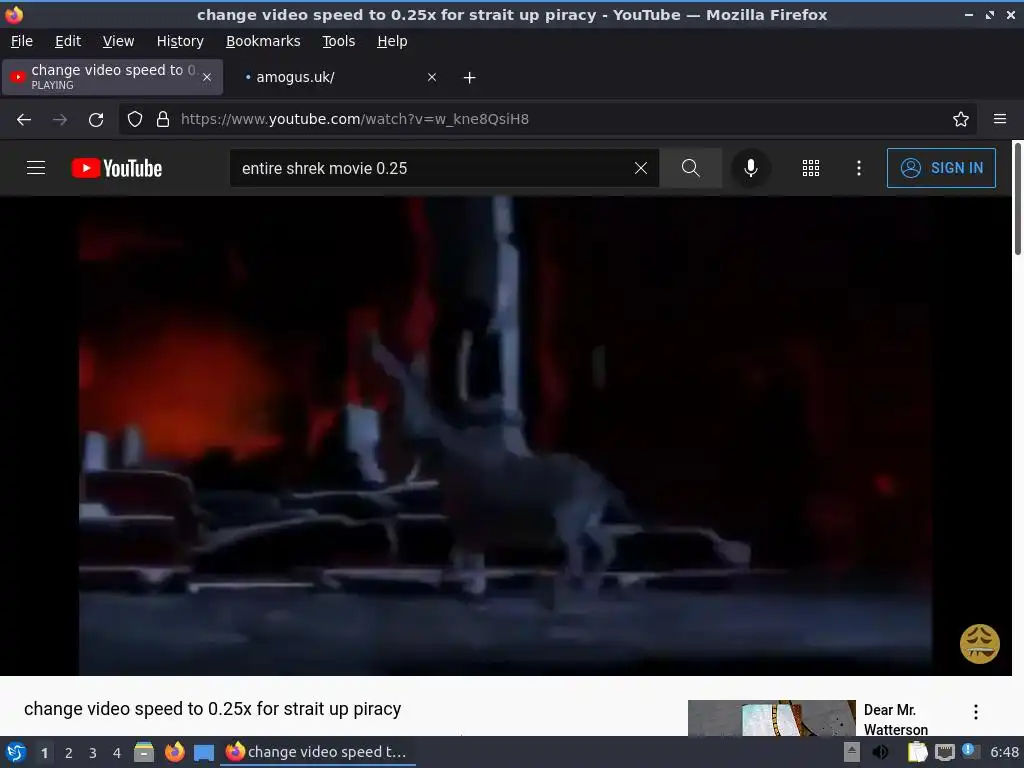Open the View menu
This screenshot has height=768, width=1024.
click(x=118, y=41)
